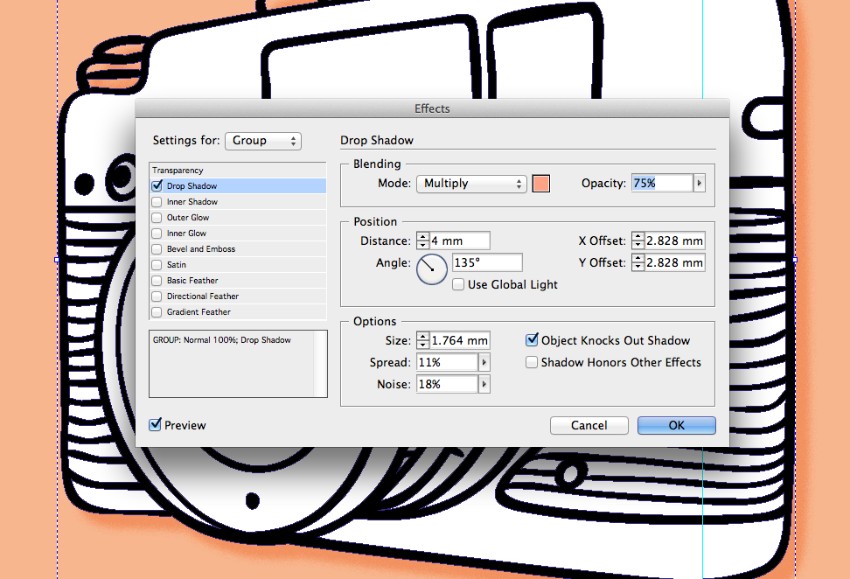Image resolution: width=850 pixels, height=579 pixels.
Task: Open the Settings for Group dropdown
Action: [263, 141]
